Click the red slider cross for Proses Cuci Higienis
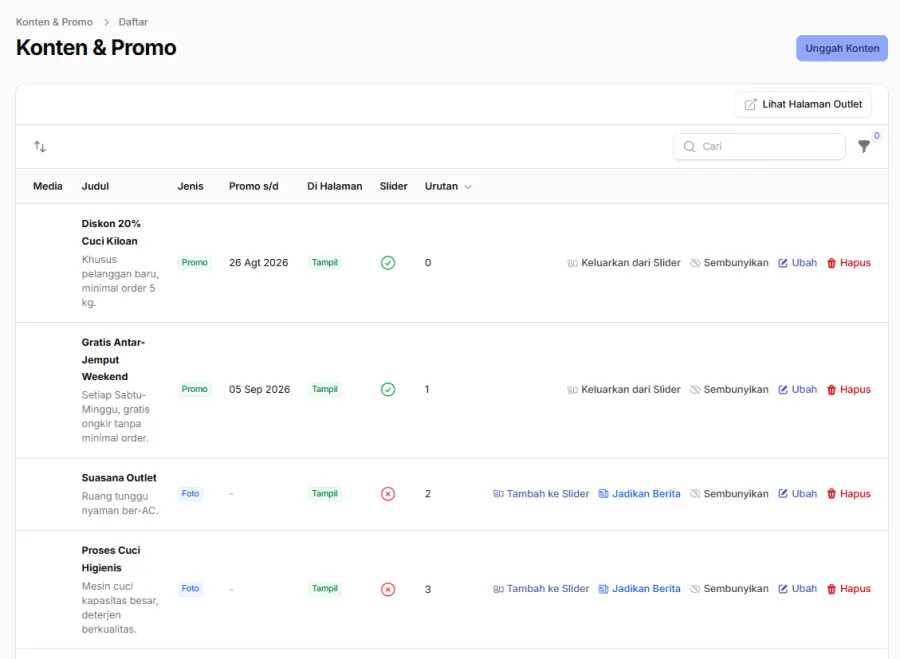The width and height of the screenshot is (900, 659). [x=388, y=589]
